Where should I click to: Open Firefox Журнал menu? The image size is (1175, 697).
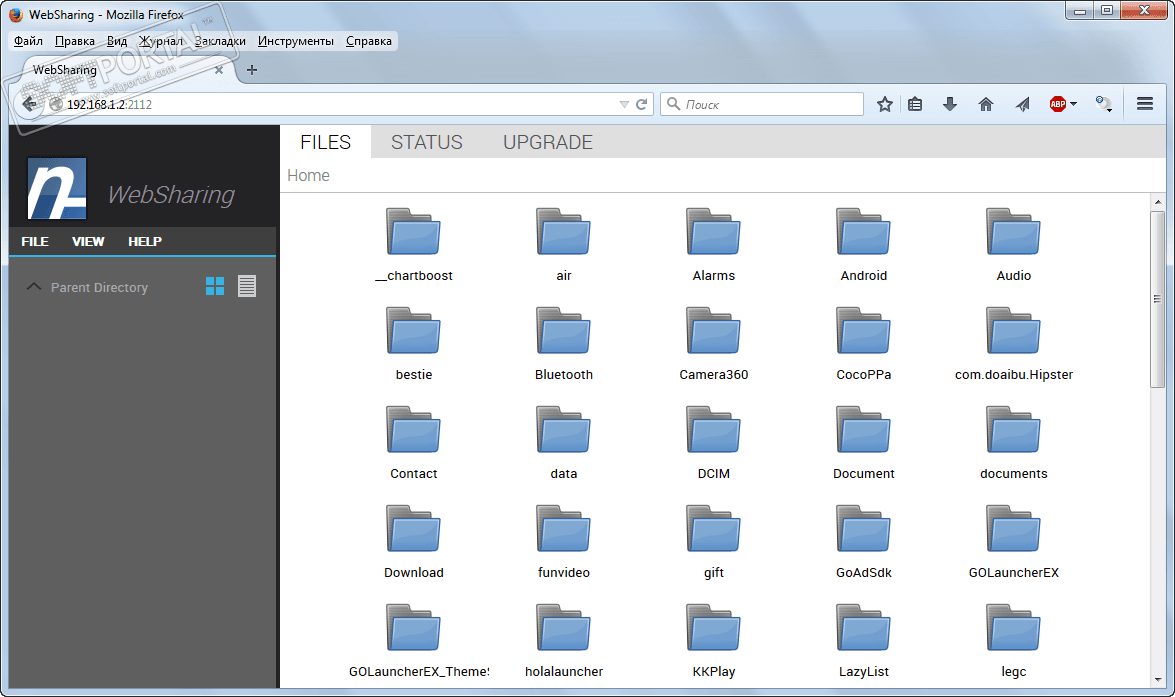161,41
